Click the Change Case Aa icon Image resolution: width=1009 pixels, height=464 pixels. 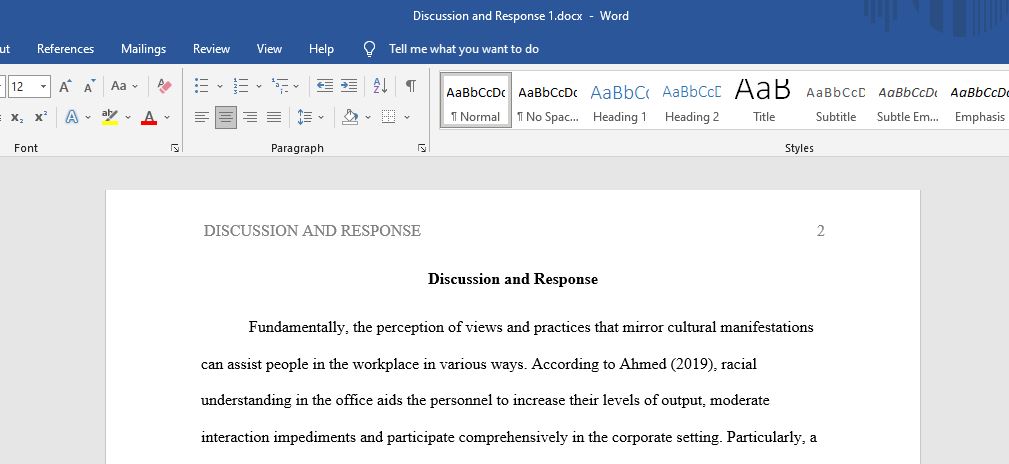[x=119, y=86]
